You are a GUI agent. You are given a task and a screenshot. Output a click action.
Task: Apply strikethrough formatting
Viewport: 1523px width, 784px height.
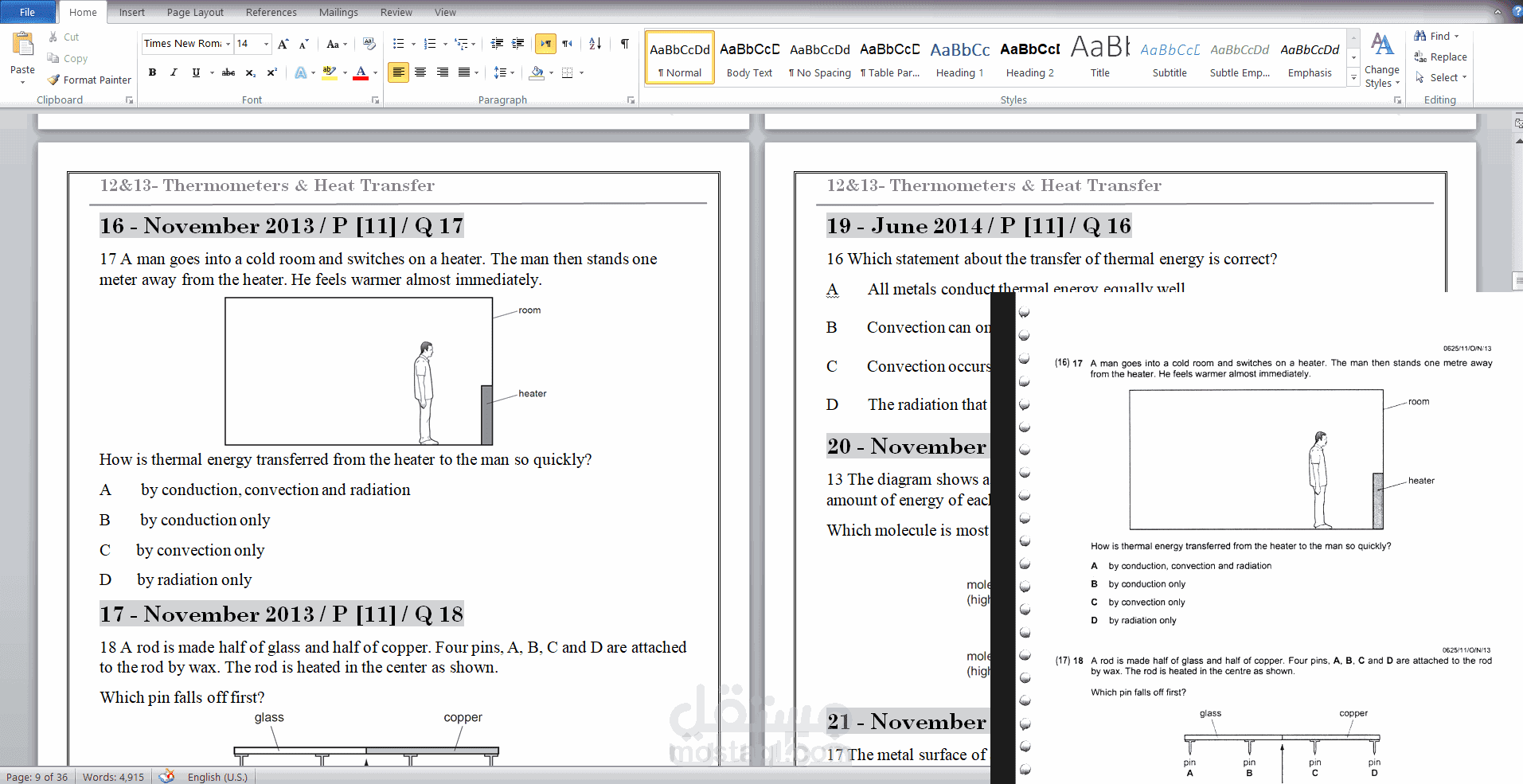[228, 72]
